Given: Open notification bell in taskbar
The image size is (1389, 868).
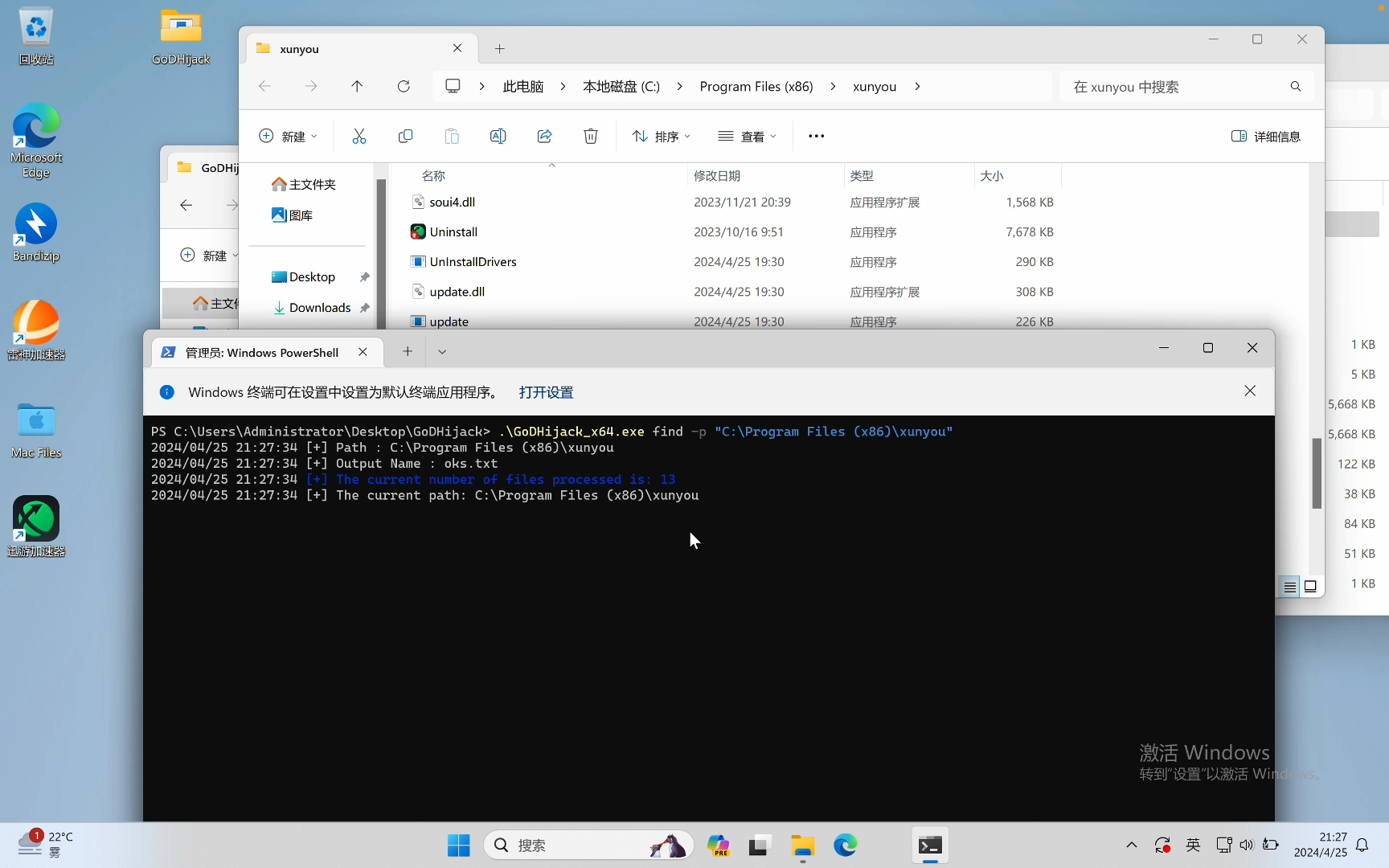Looking at the screenshot, I should pos(1362,845).
